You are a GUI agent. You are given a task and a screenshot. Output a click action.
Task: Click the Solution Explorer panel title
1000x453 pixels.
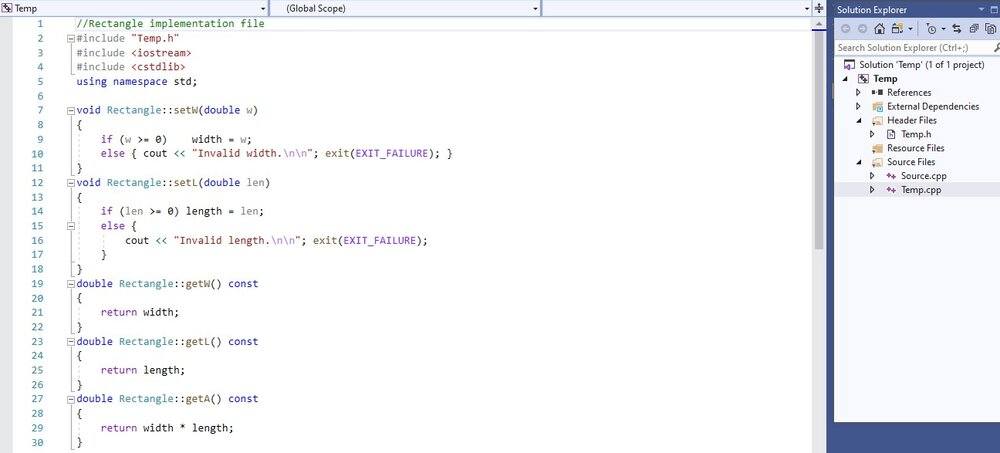point(872,10)
